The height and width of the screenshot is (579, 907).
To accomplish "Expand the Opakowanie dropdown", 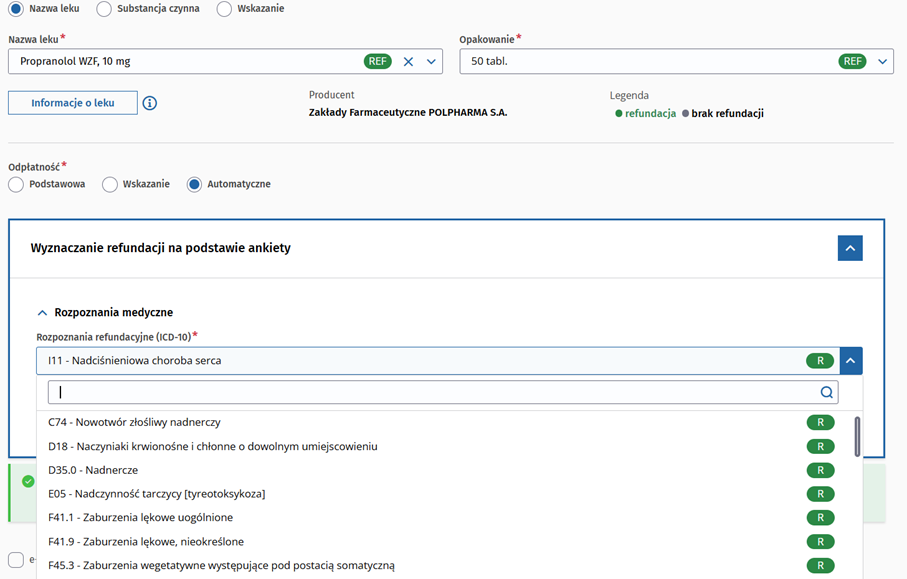I will click(883, 62).
